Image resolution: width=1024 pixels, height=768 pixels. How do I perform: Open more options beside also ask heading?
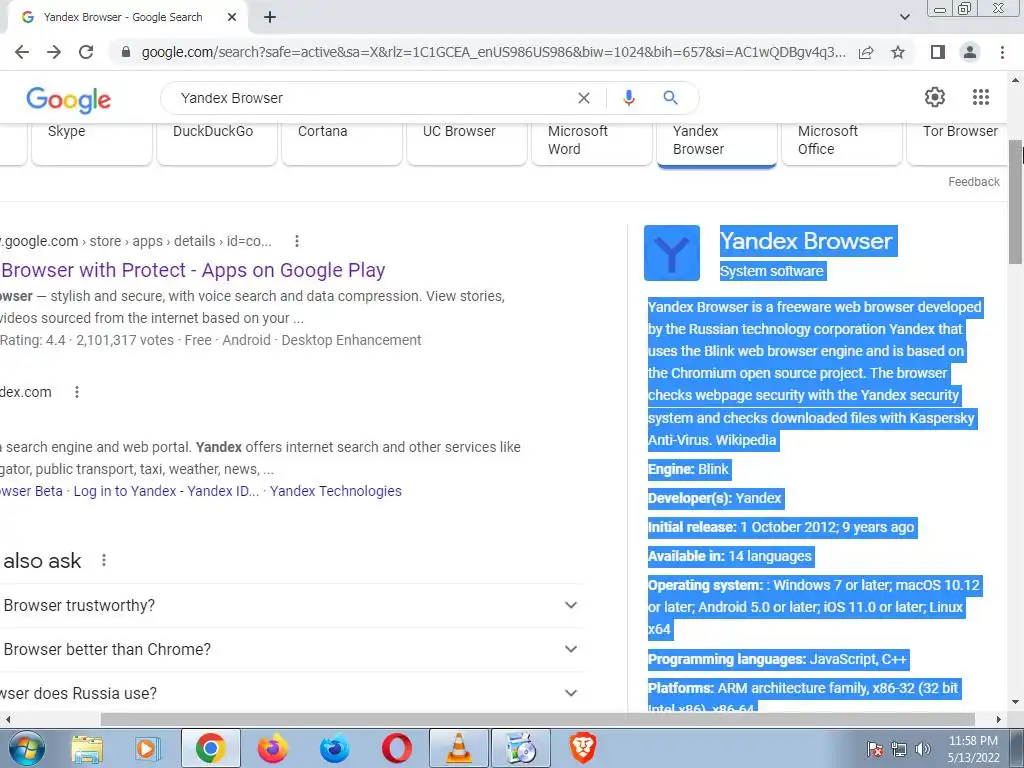pos(103,560)
